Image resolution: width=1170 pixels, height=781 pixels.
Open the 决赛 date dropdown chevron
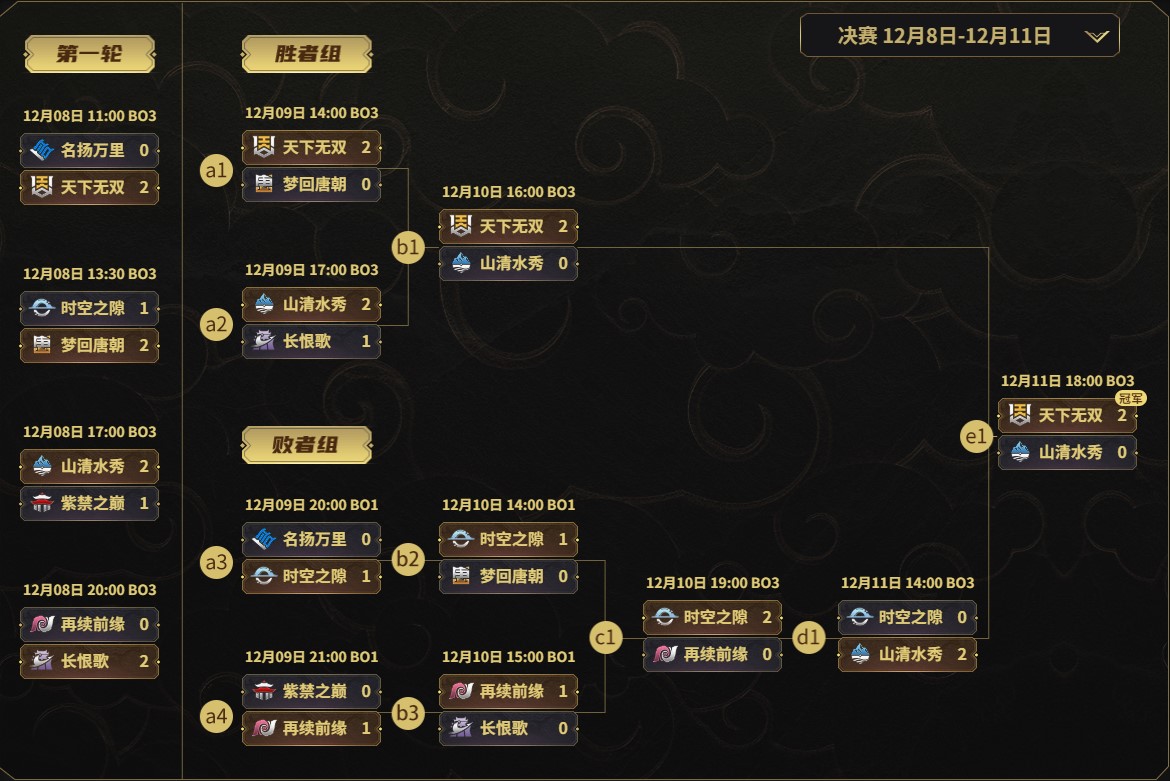[x=1096, y=37]
